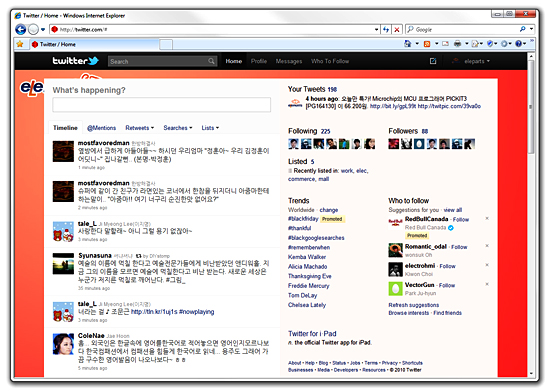This screenshot has height=392, width=550.
Task: Click the compose new tweet icon
Action: tap(433, 61)
